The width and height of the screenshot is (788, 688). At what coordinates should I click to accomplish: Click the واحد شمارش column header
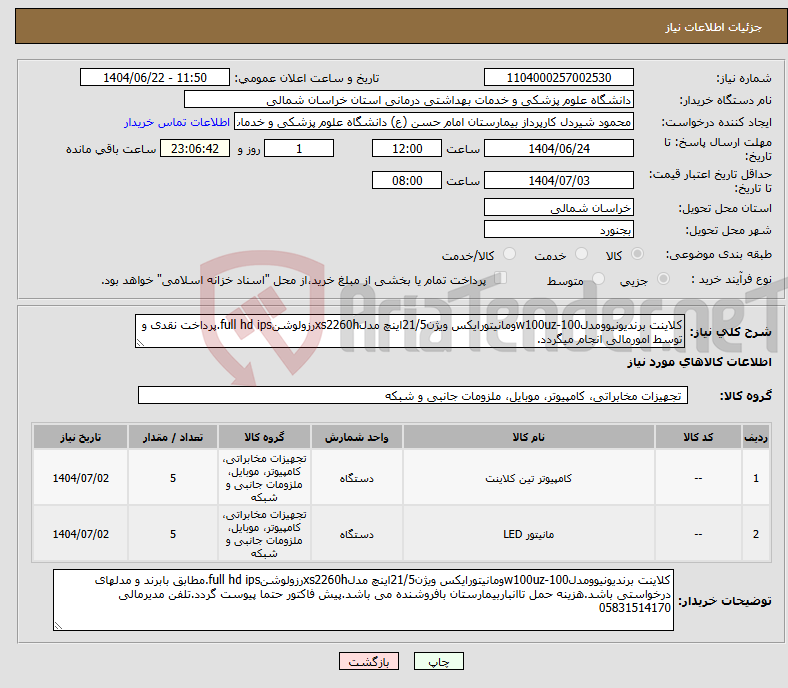pyautogui.click(x=356, y=437)
